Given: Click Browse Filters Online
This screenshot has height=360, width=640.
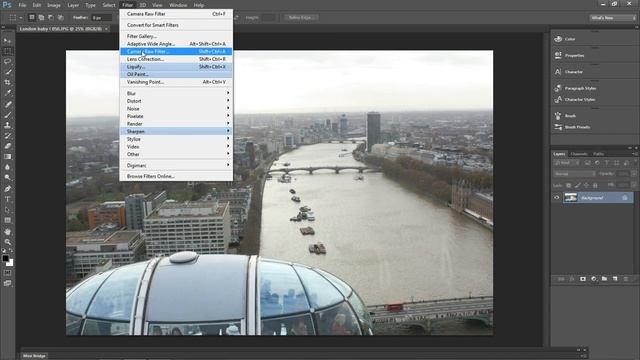Looking at the screenshot, I should coord(176,177).
